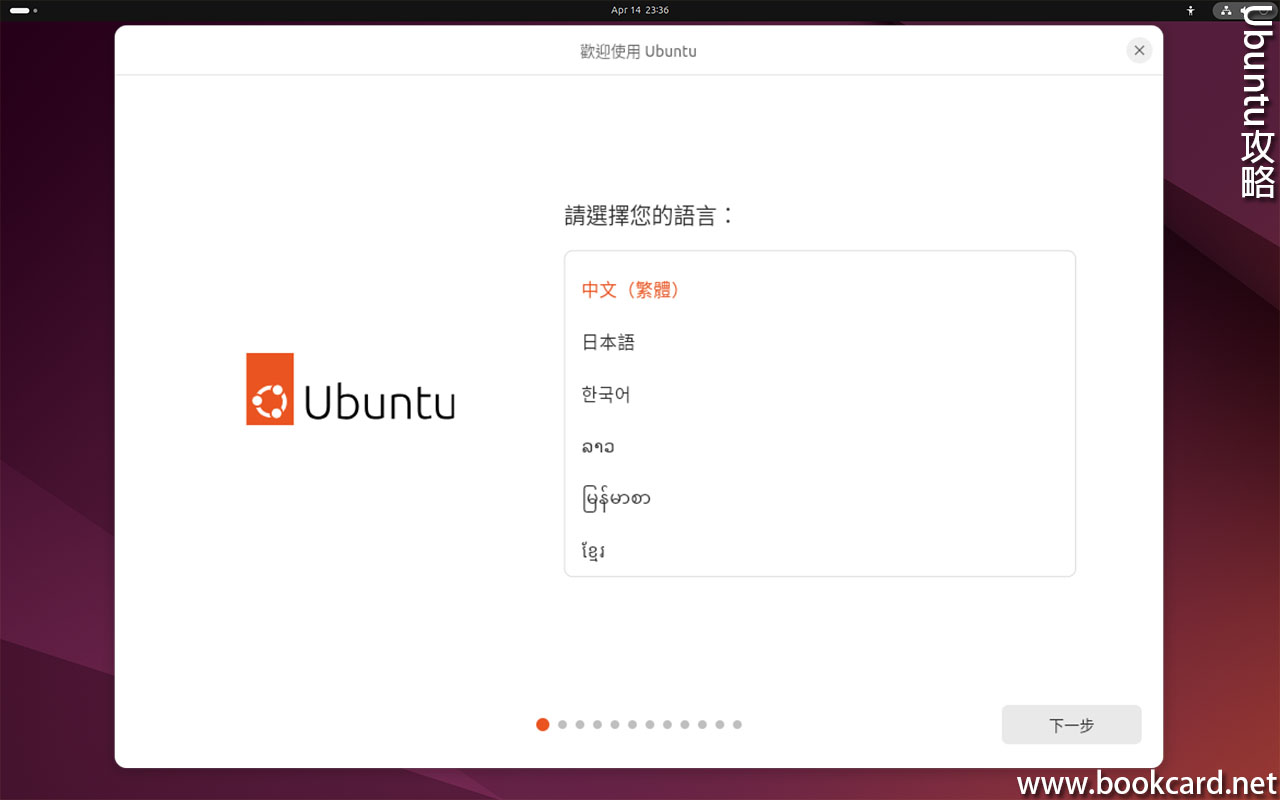Click the 請選擇您的語言 heading

pyautogui.click(x=649, y=215)
